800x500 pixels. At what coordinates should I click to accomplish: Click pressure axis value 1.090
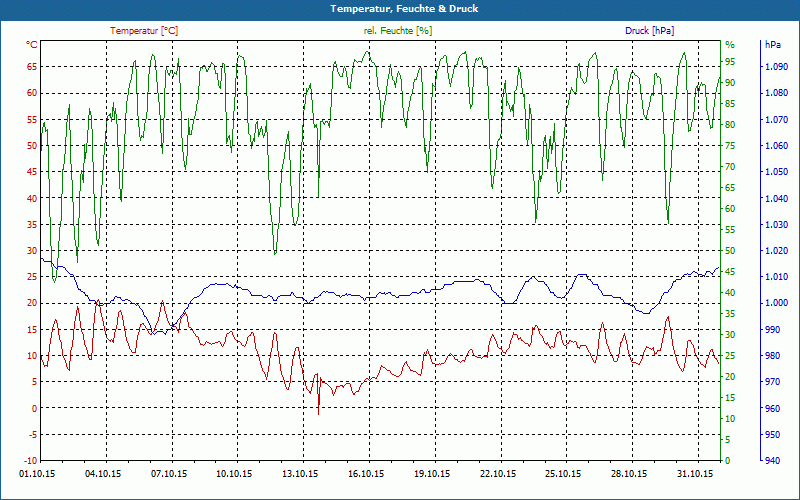776,67
